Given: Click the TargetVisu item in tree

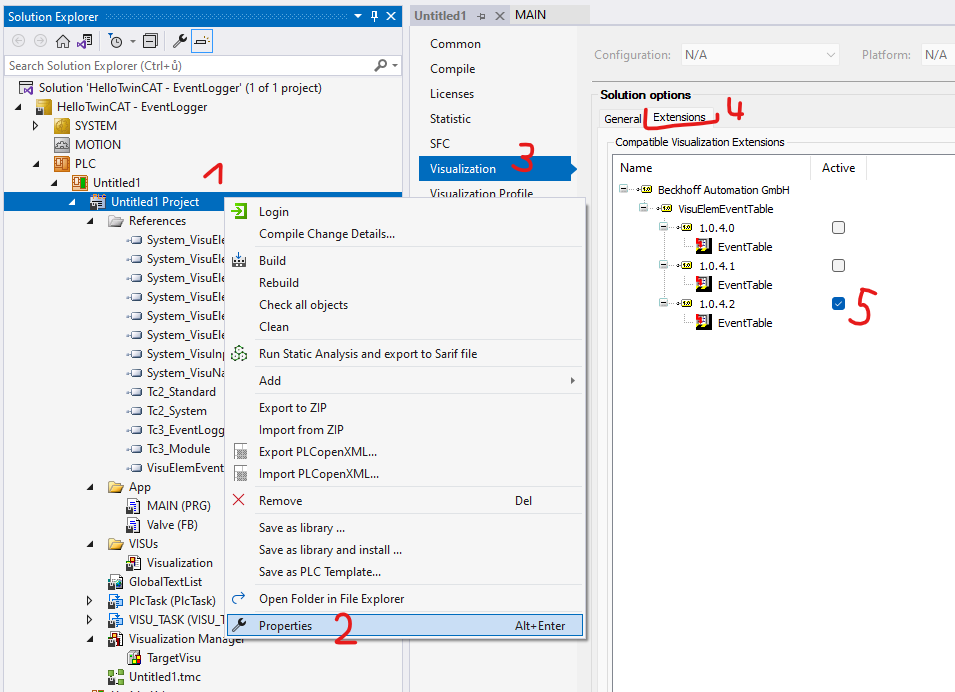Looking at the screenshot, I should (x=173, y=658).
